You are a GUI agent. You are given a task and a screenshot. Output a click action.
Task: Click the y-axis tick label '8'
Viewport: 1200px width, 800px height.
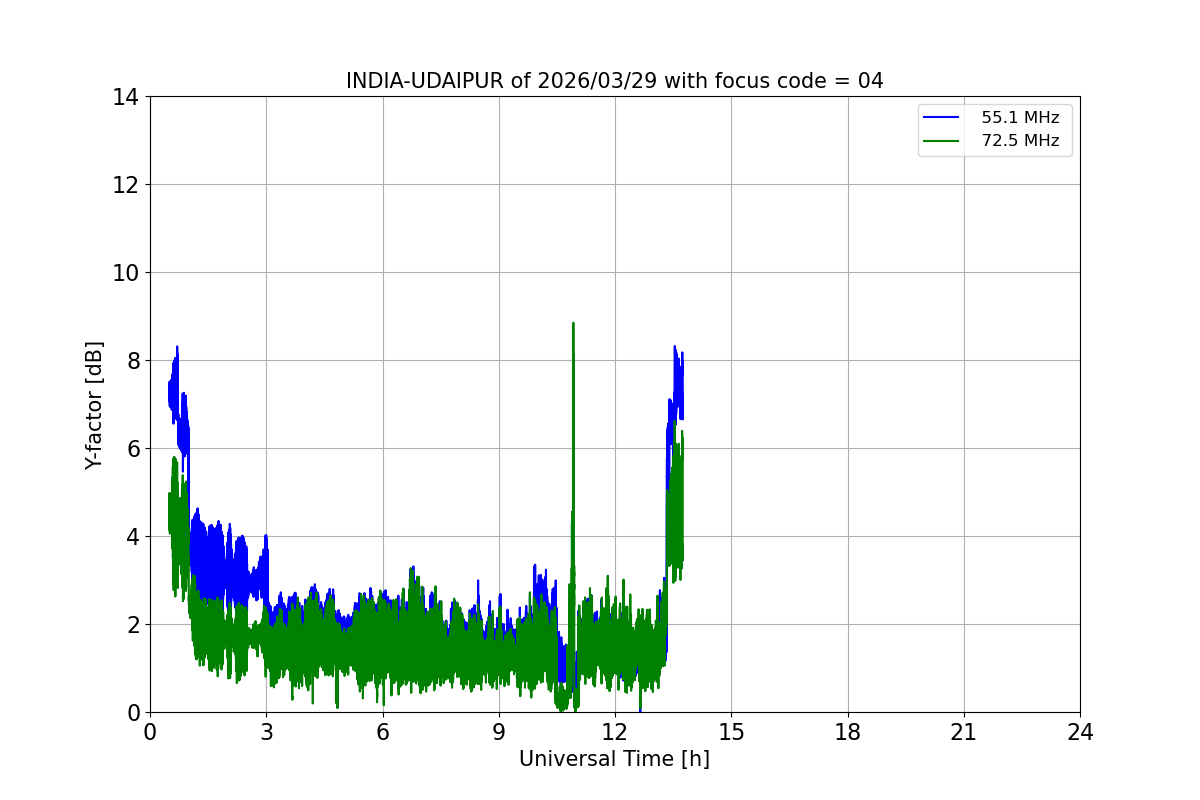132,361
